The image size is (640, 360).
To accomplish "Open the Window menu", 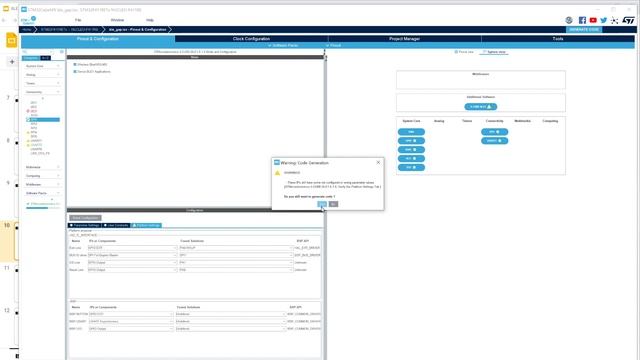I will (117, 20).
